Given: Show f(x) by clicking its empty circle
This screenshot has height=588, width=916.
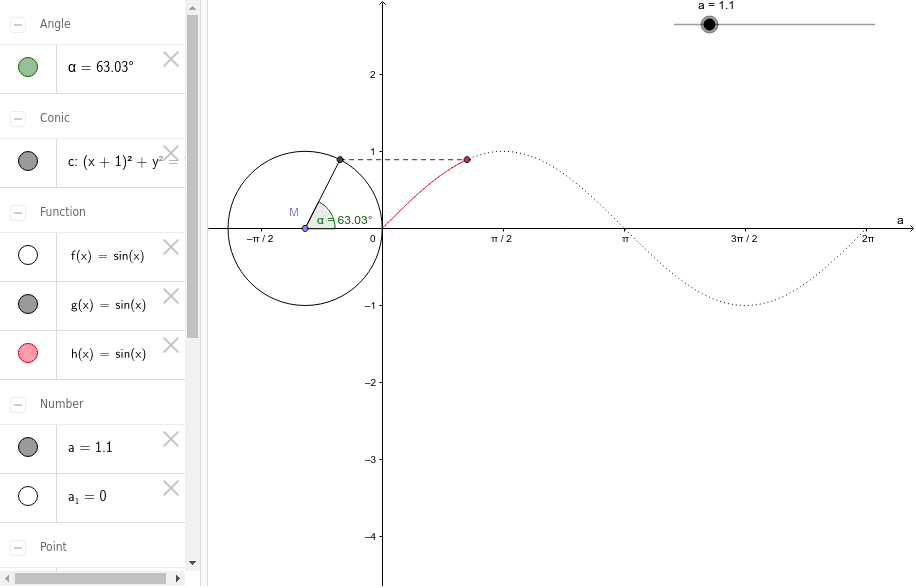Looking at the screenshot, I should click(29, 255).
